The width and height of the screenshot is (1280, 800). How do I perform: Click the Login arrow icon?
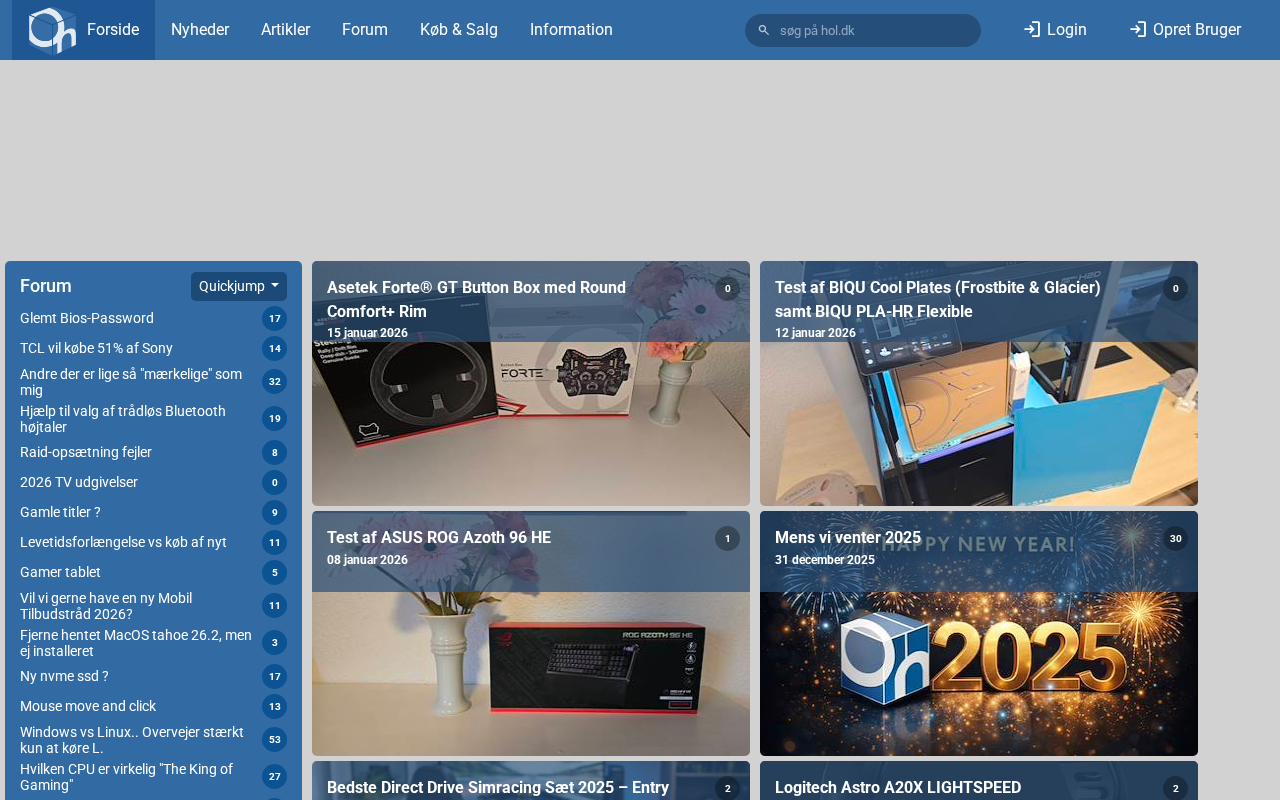point(1032,29)
